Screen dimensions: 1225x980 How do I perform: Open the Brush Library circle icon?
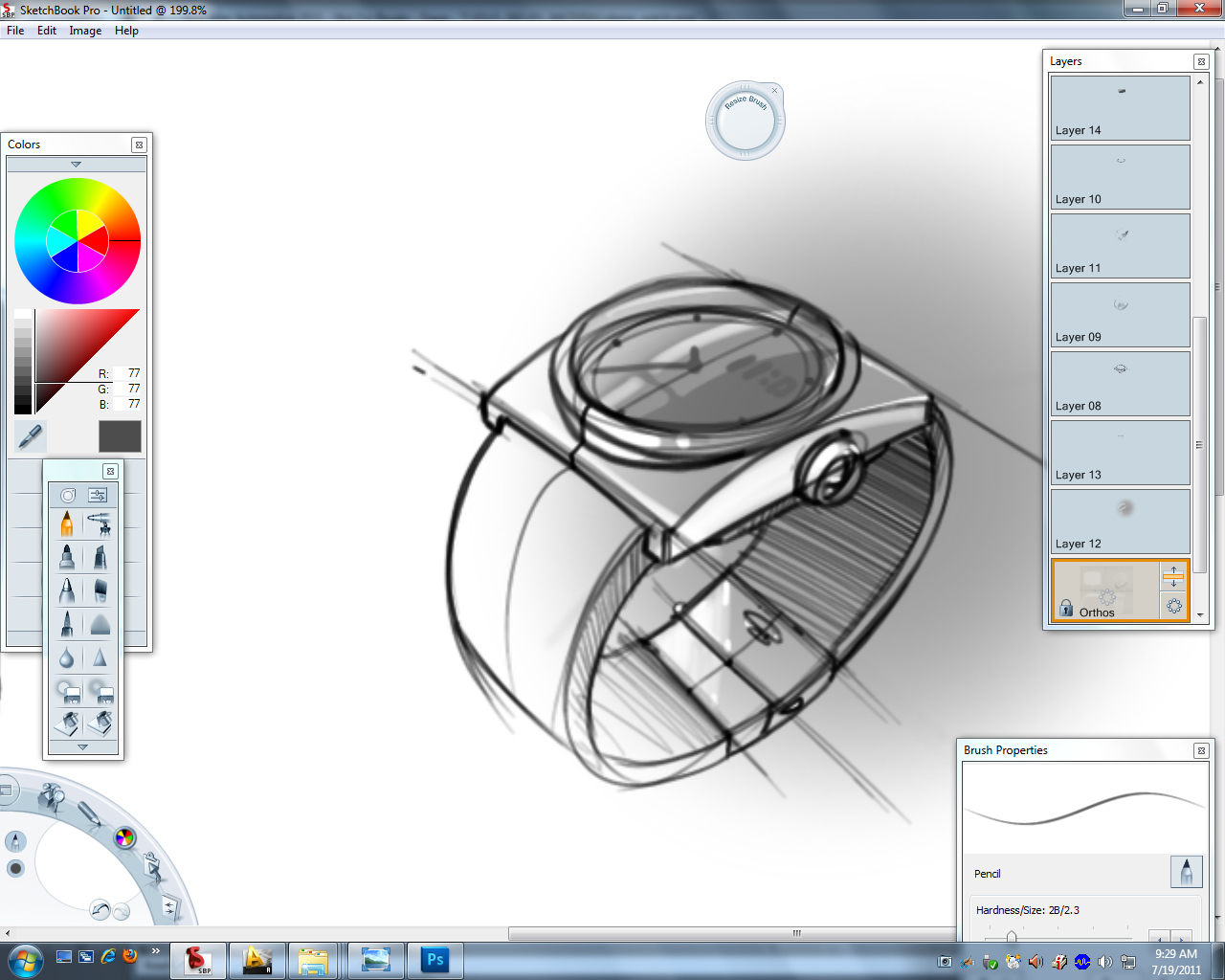point(67,495)
